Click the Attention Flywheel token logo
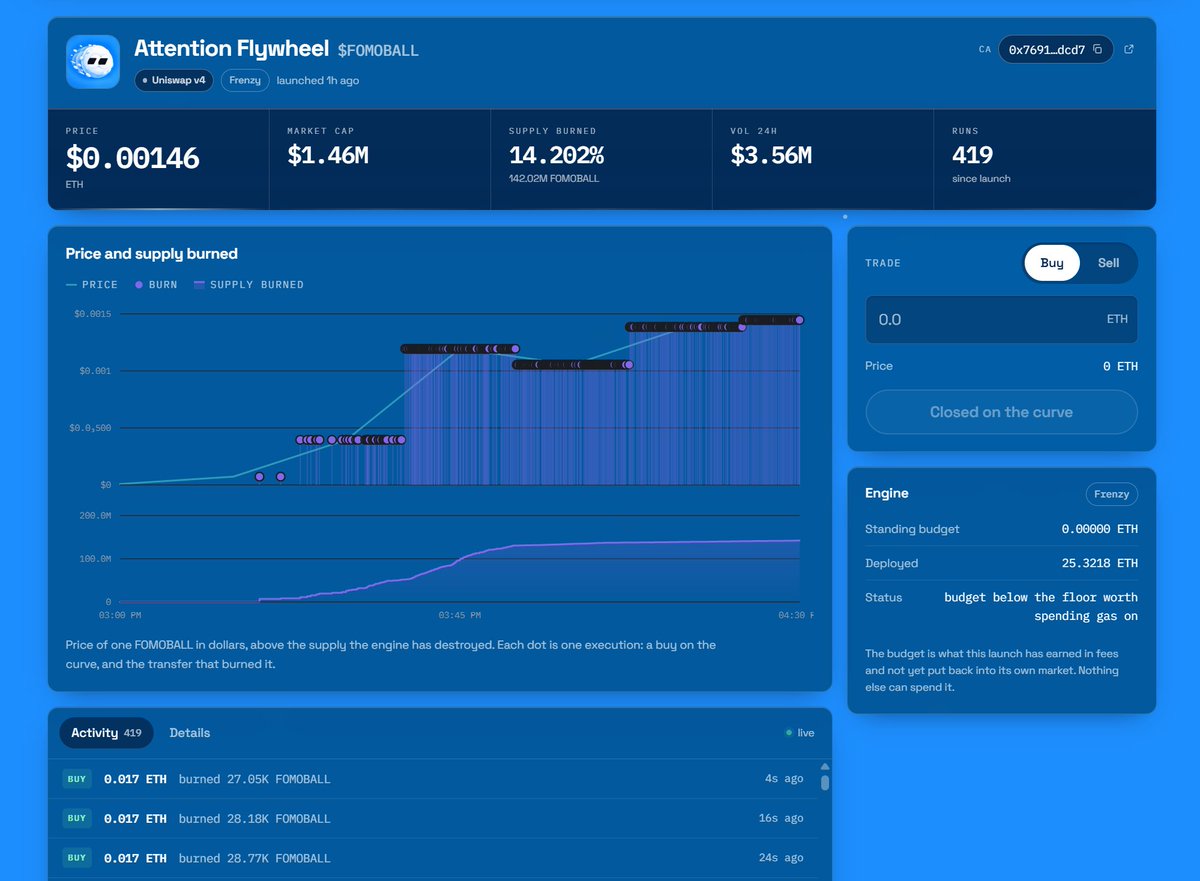The image size is (1200, 881). [x=93, y=62]
